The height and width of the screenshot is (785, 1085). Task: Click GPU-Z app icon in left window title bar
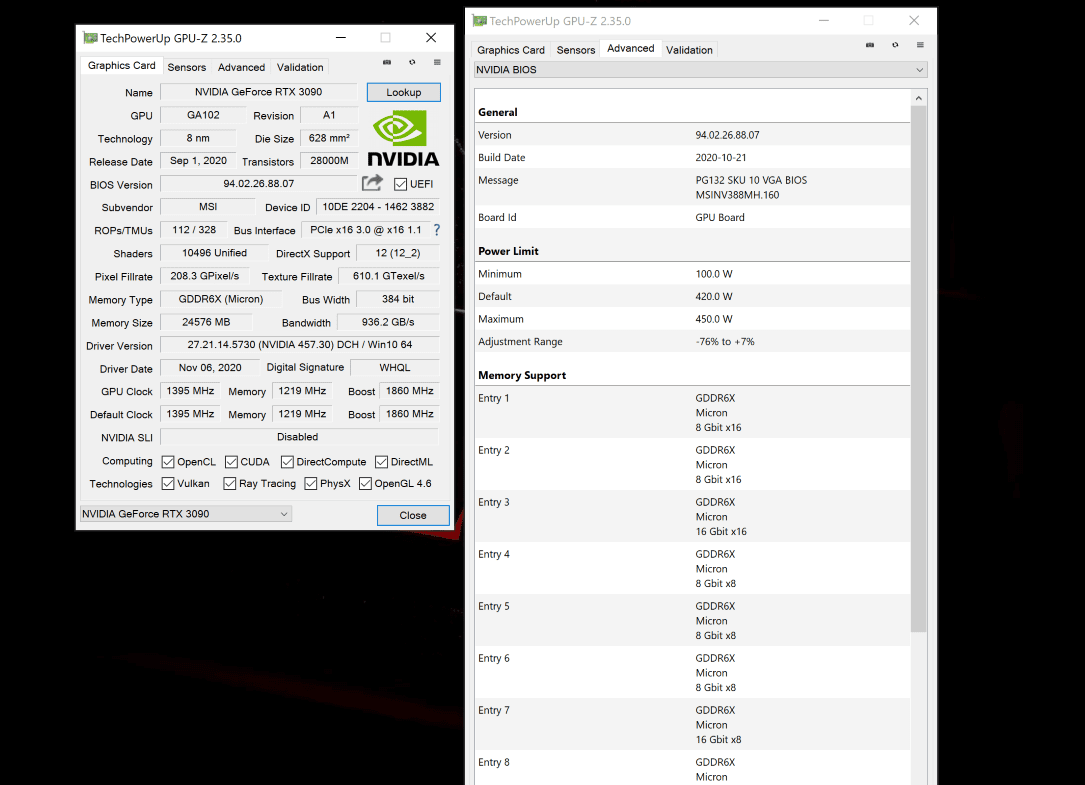click(x=89, y=37)
